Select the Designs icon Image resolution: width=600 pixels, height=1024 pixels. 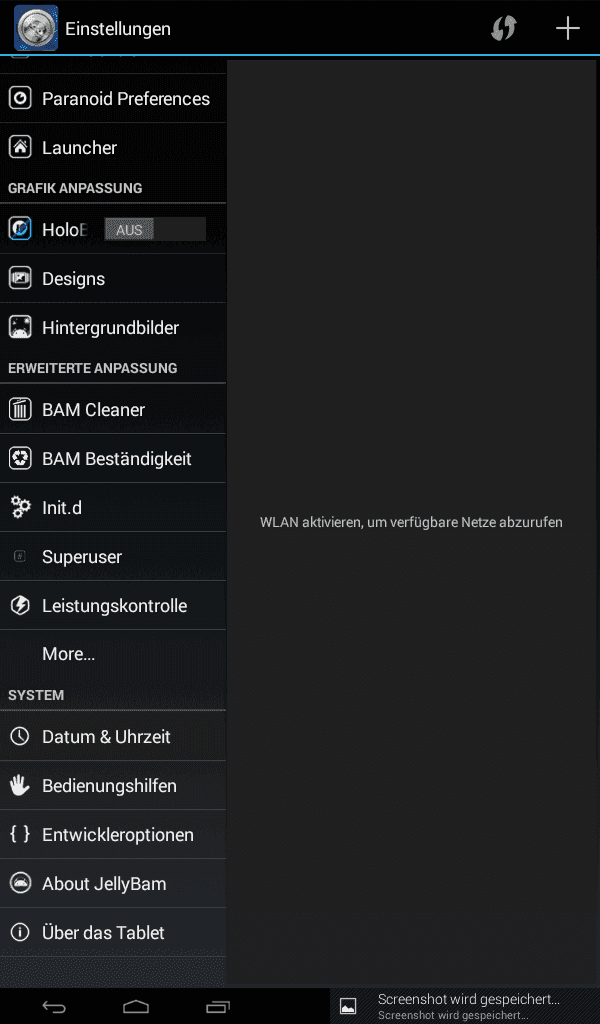coord(20,278)
